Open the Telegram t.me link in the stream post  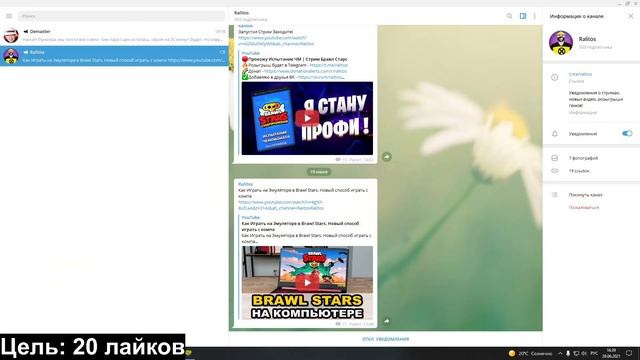click(x=329, y=65)
